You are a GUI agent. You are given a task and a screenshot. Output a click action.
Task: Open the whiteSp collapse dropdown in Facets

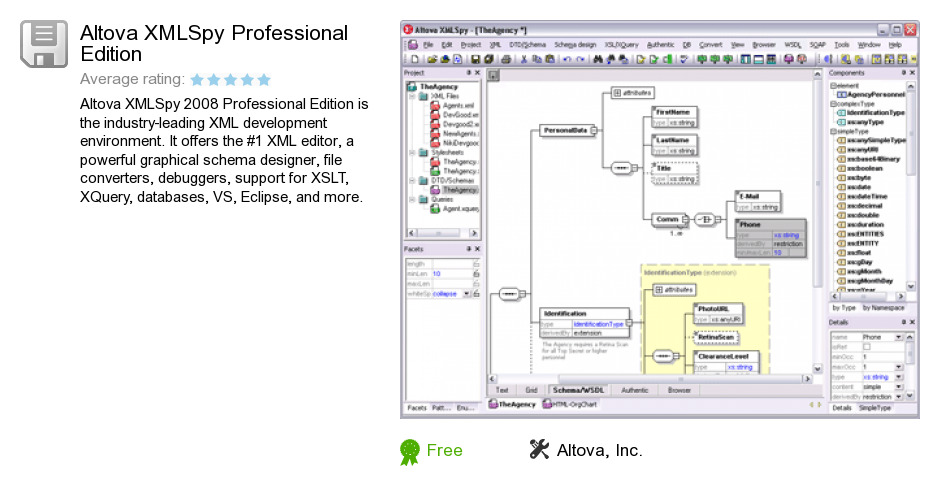(x=466, y=294)
